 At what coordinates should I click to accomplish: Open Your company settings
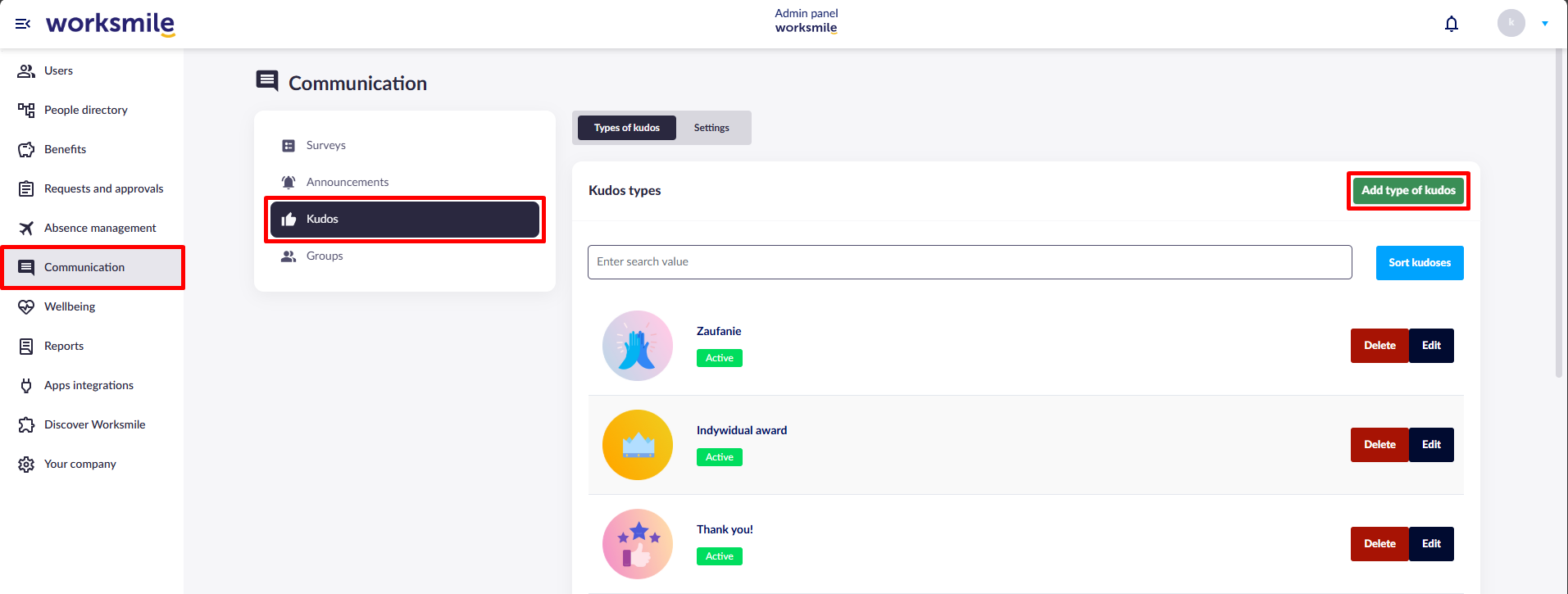point(80,464)
